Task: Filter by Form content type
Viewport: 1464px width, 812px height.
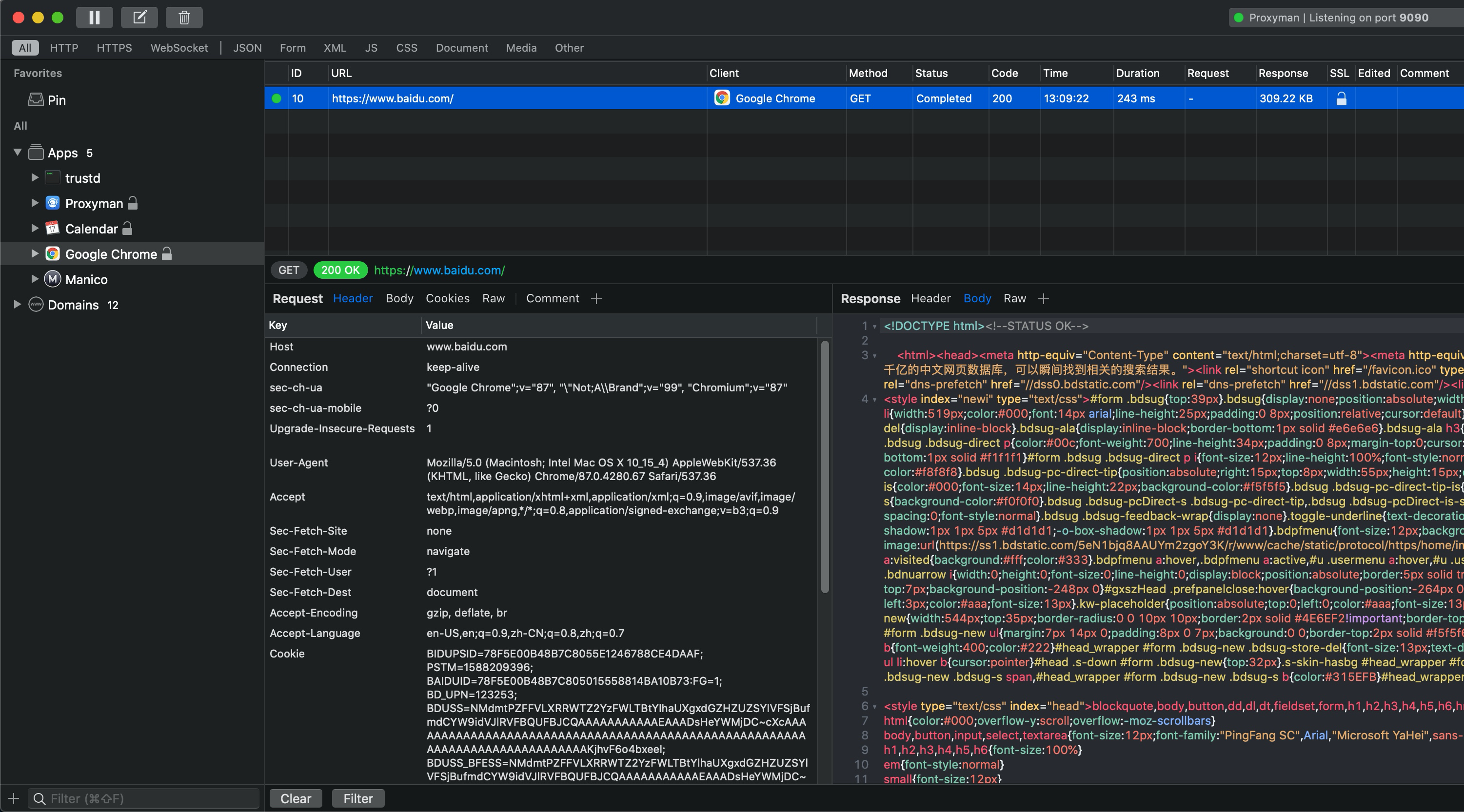Action: click(293, 48)
